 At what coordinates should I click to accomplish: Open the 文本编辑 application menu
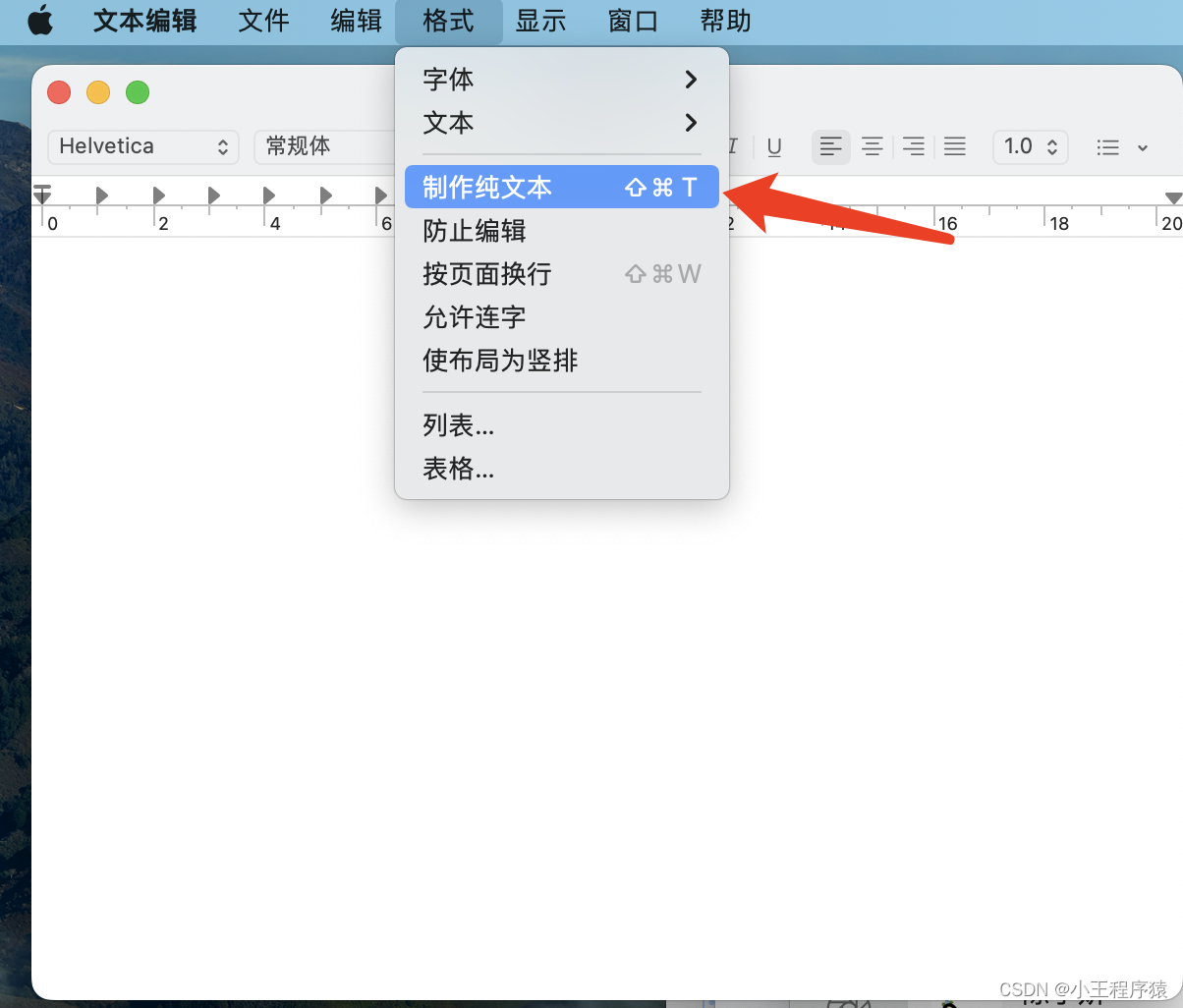[x=145, y=21]
